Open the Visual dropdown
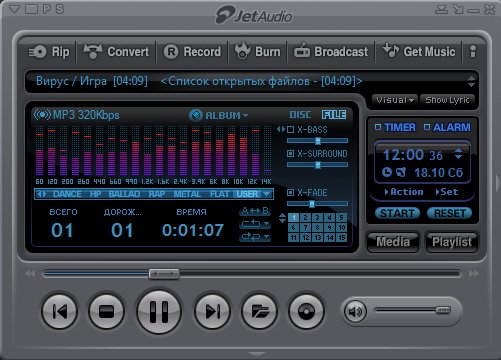The image size is (501, 360). tap(395, 100)
